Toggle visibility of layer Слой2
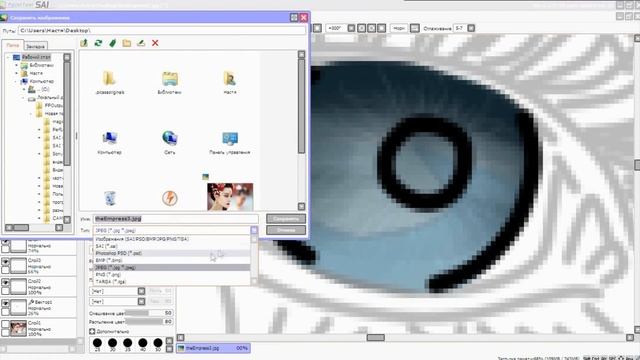Screen dimensions: 640x360 (x=5, y=282)
